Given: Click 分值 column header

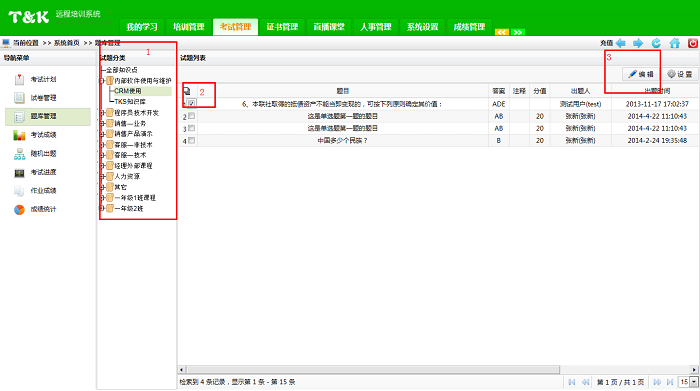Looking at the screenshot, I should [540, 91].
